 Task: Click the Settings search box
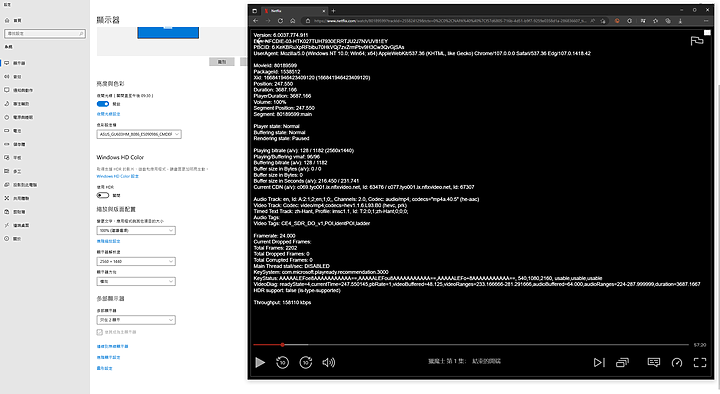[x=45, y=34]
